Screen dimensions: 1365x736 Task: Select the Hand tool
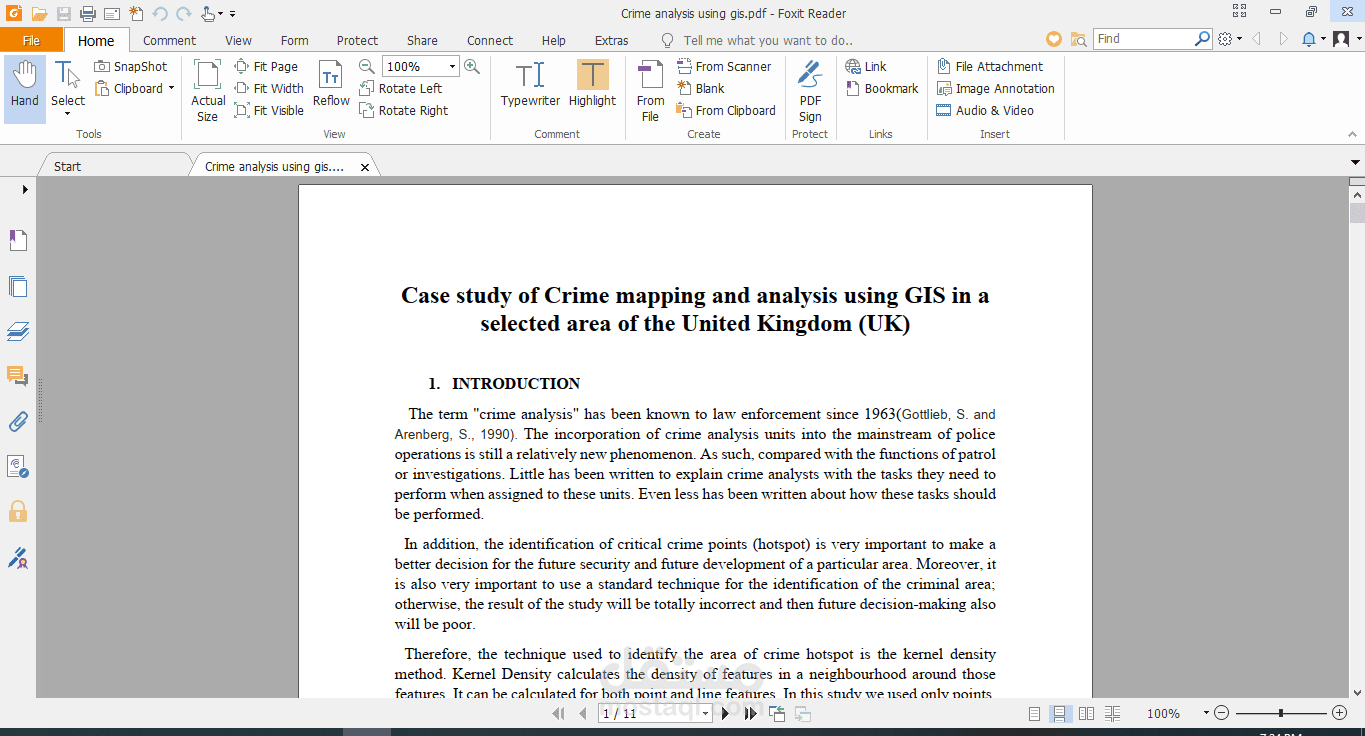coord(25,89)
